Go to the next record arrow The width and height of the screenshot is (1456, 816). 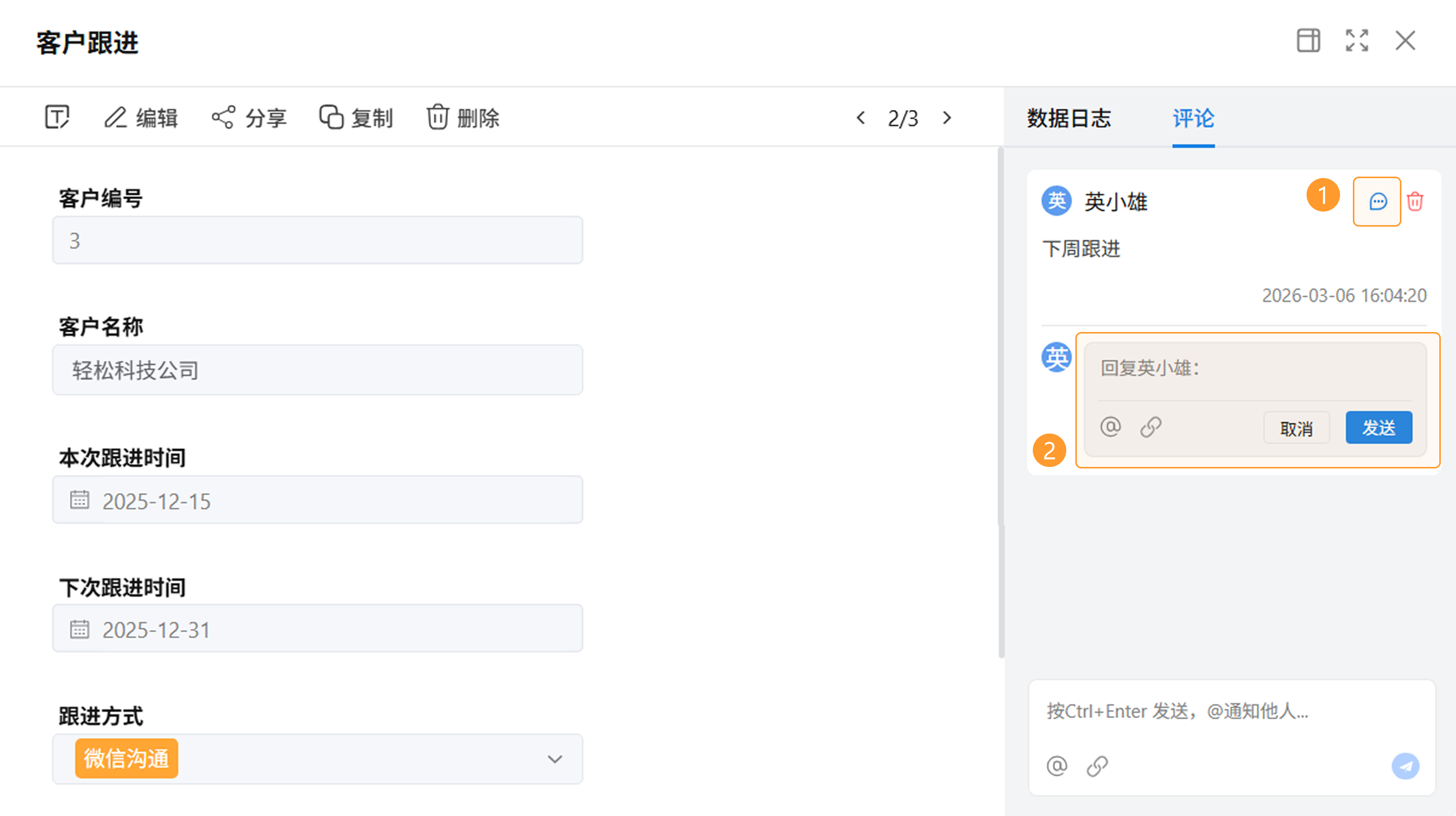tap(947, 117)
